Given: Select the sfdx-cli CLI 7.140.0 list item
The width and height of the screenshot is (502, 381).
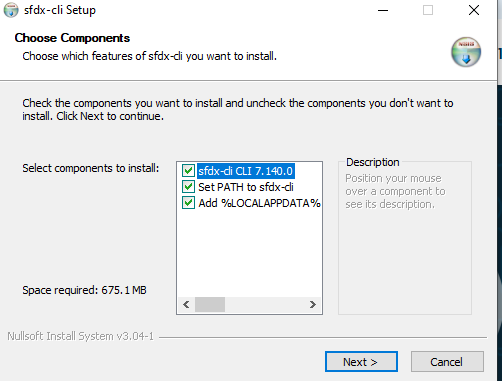Looking at the screenshot, I should point(246,171).
